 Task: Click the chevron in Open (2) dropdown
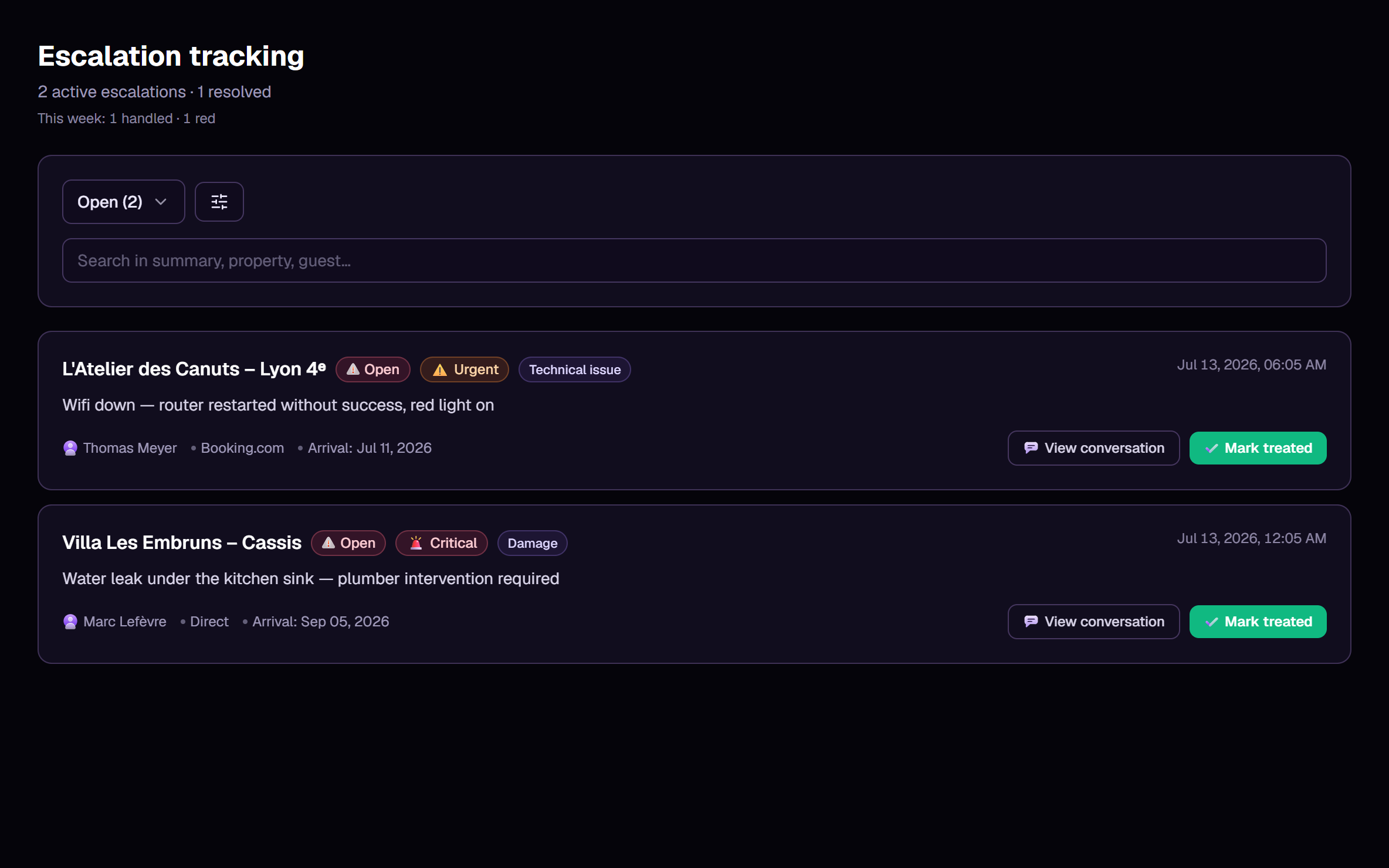(161, 202)
